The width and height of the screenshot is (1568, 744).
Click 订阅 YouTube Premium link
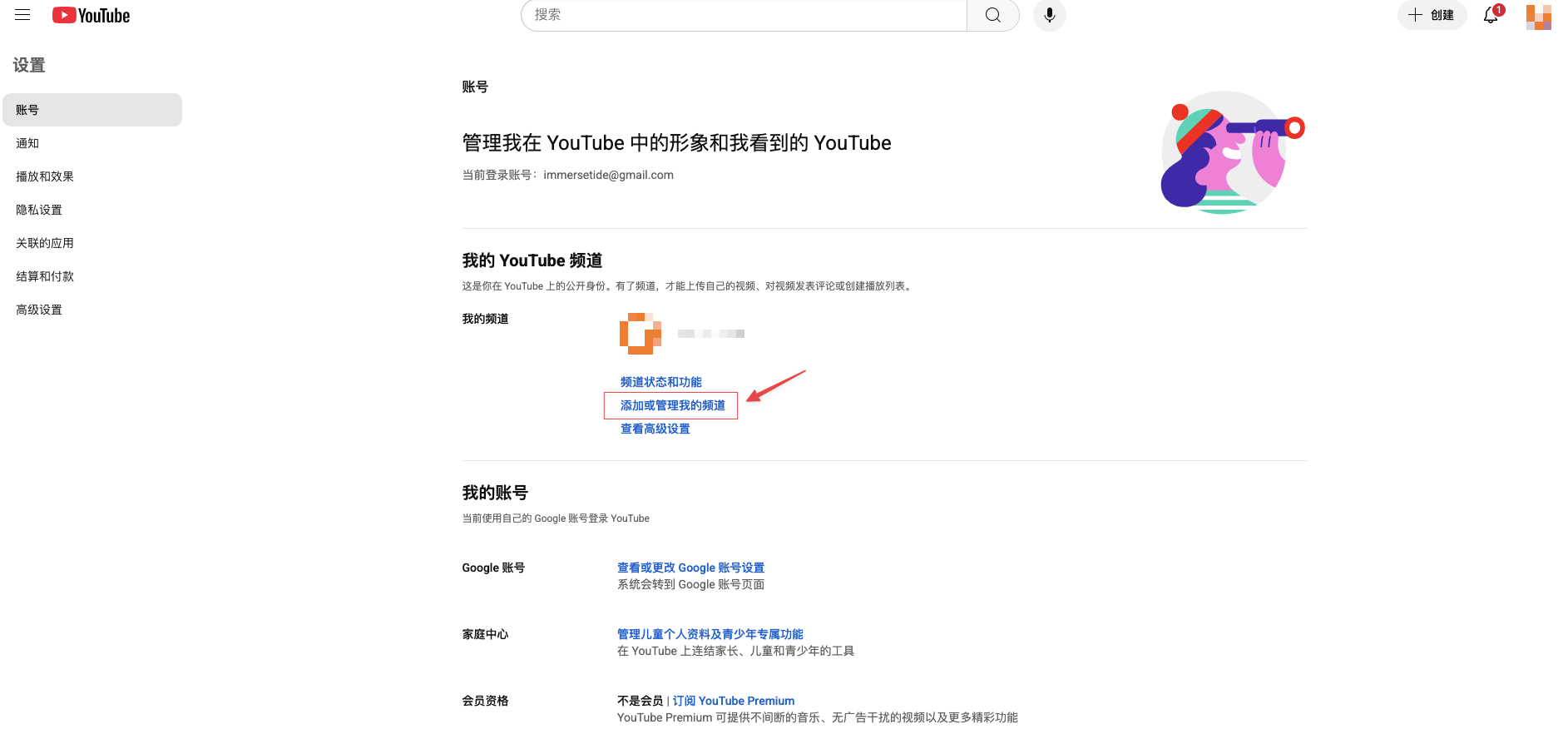[734, 701]
